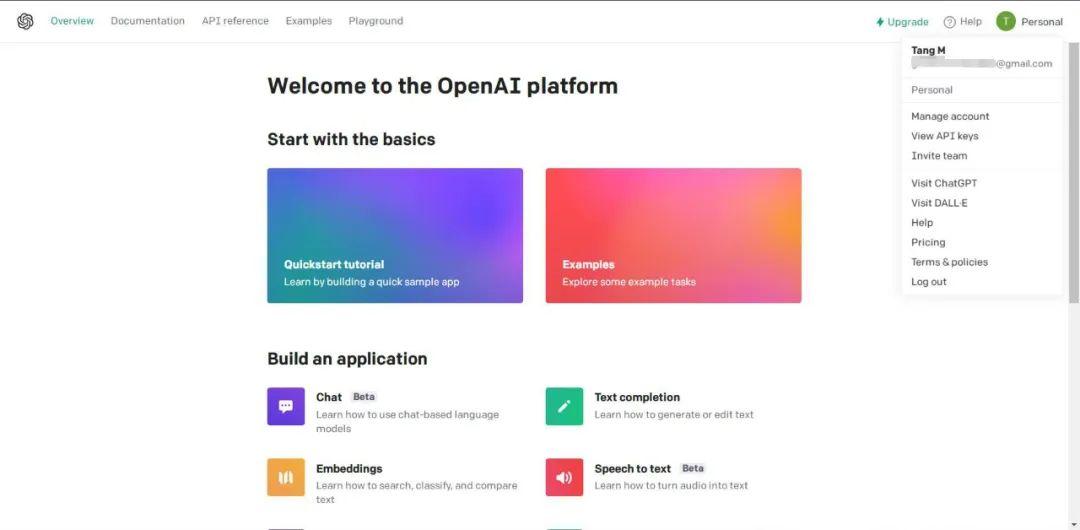Click the green Text completion pencil icon
Viewport: 1080px width, 530px height.
coord(564,406)
